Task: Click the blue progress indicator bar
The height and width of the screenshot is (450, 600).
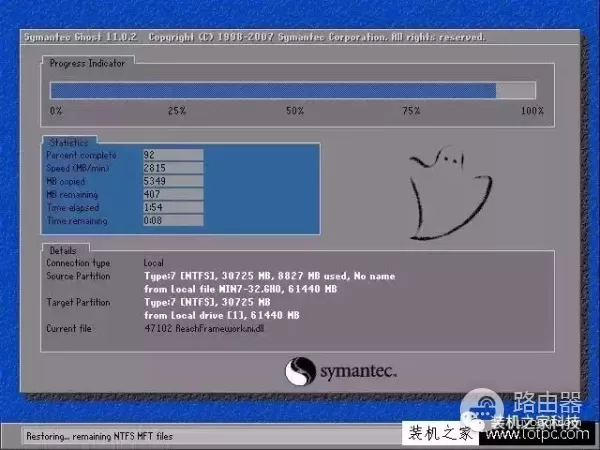Action: (273, 90)
